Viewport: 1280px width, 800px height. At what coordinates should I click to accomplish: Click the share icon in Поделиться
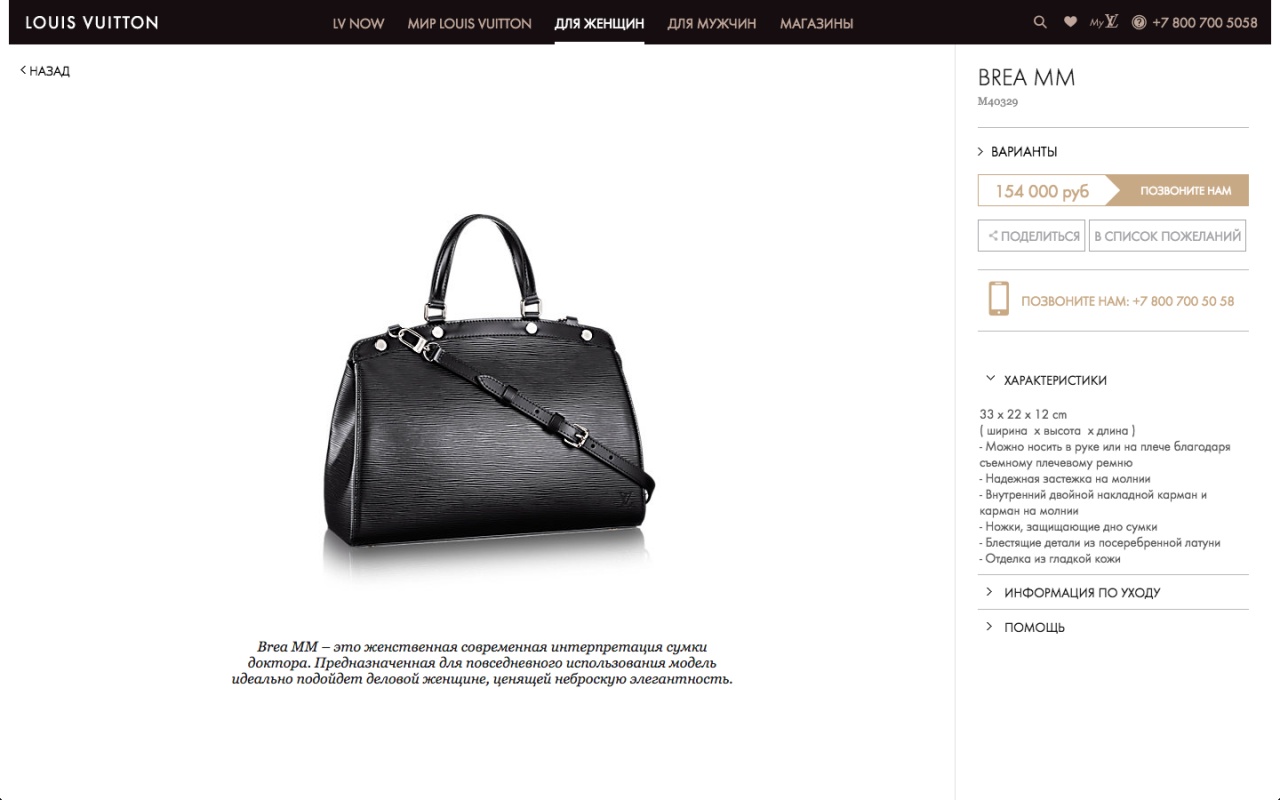993,236
